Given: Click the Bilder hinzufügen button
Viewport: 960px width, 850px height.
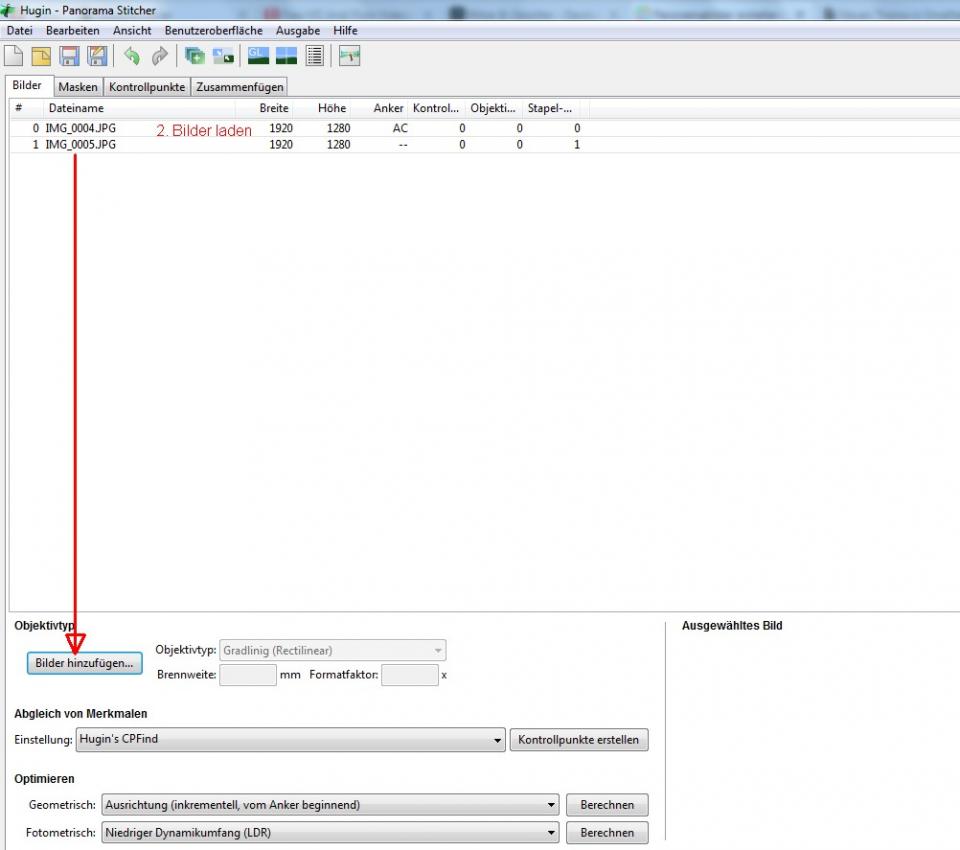Looking at the screenshot, I should [x=84, y=663].
